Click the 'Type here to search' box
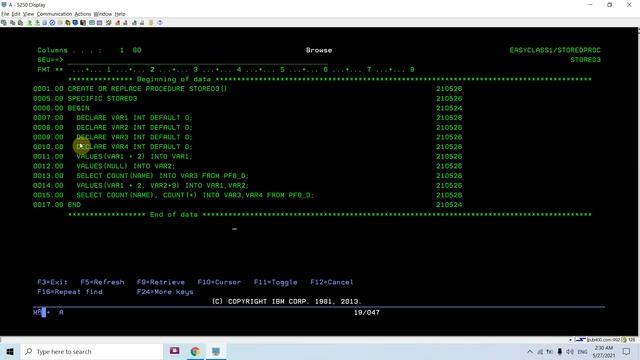This screenshot has height=360, width=640. (x=92, y=351)
